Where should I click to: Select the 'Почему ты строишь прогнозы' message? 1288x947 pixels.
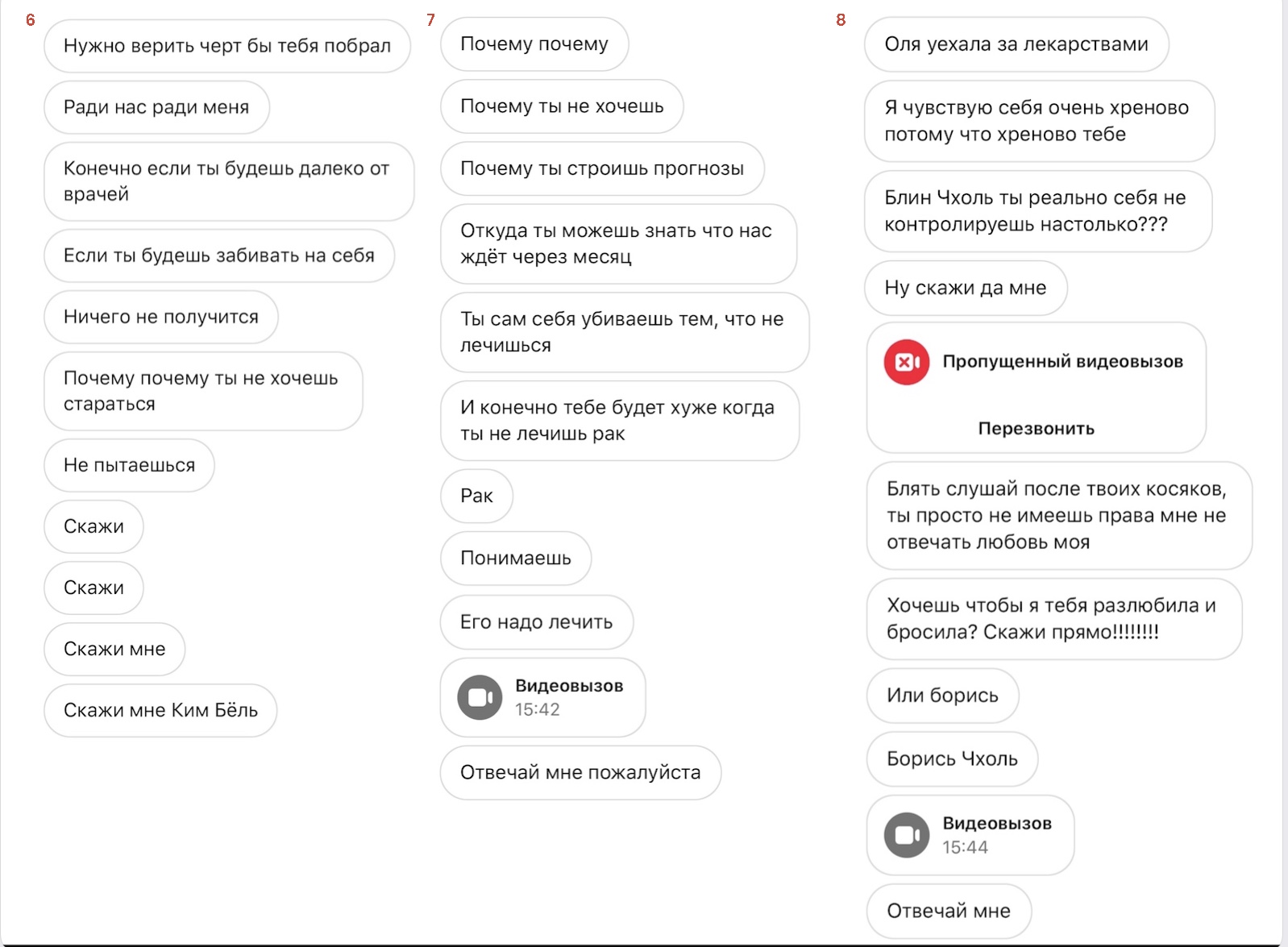pos(602,168)
